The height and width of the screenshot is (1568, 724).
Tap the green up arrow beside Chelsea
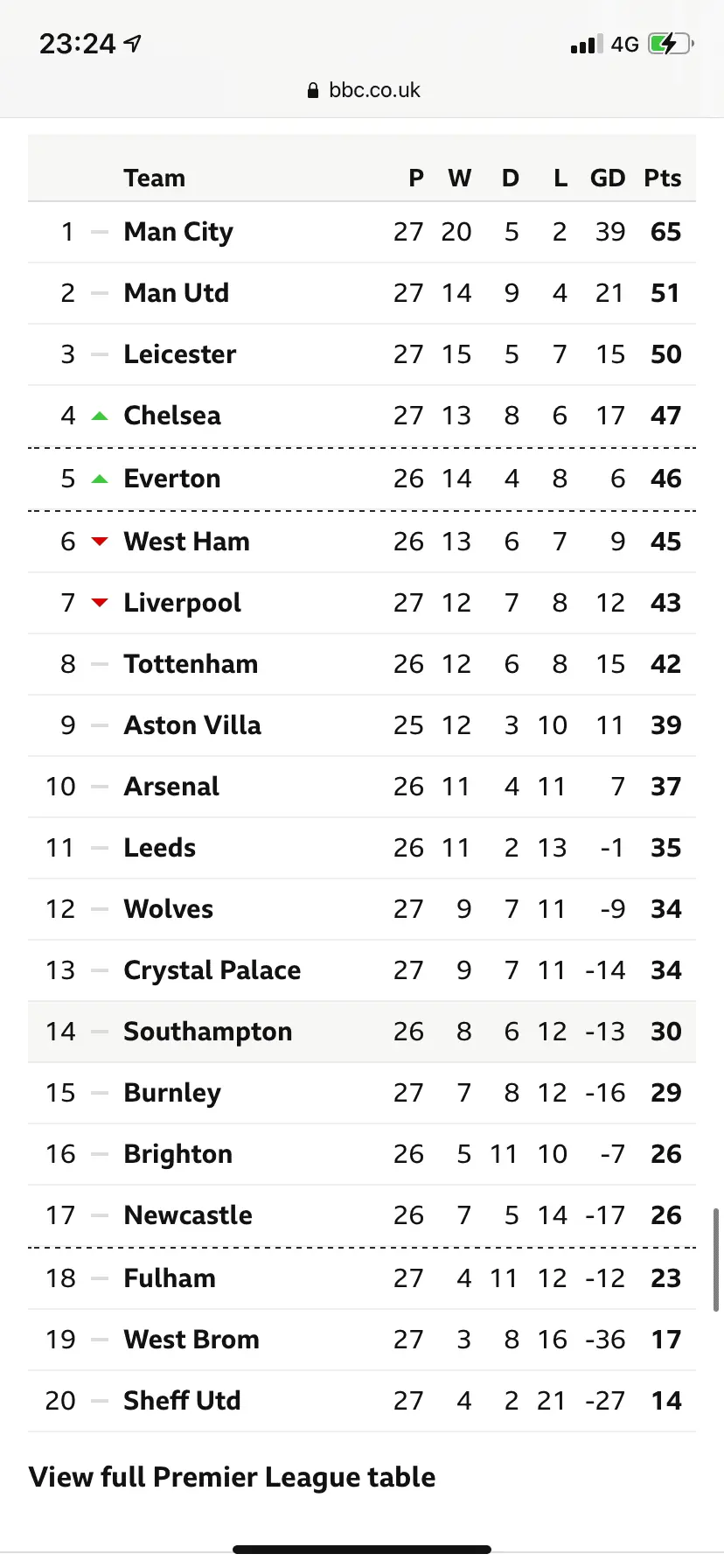pos(100,416)
